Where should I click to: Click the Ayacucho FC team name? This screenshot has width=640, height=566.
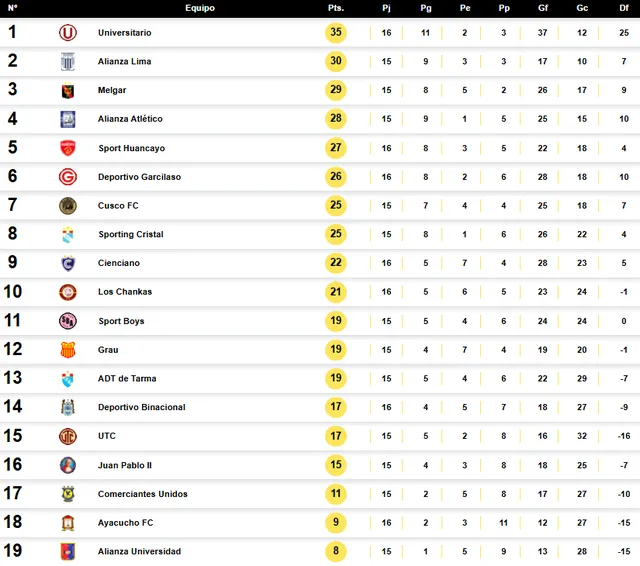click(125, 523)
